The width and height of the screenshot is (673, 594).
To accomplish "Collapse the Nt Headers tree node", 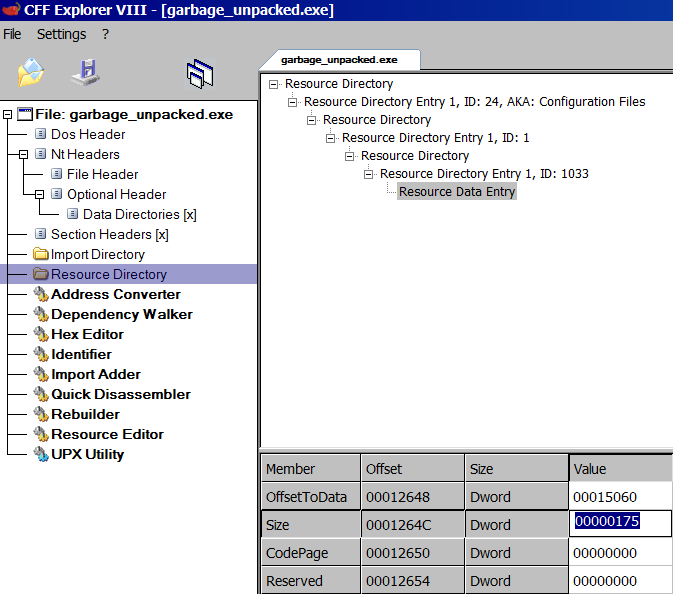I will pos(24,155).
